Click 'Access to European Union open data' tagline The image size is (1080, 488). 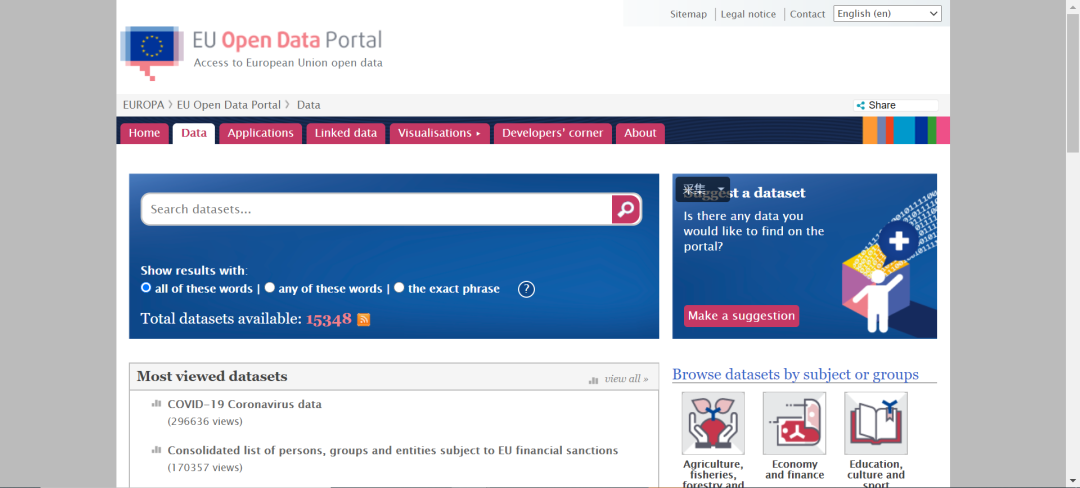[x=288, y=63]
